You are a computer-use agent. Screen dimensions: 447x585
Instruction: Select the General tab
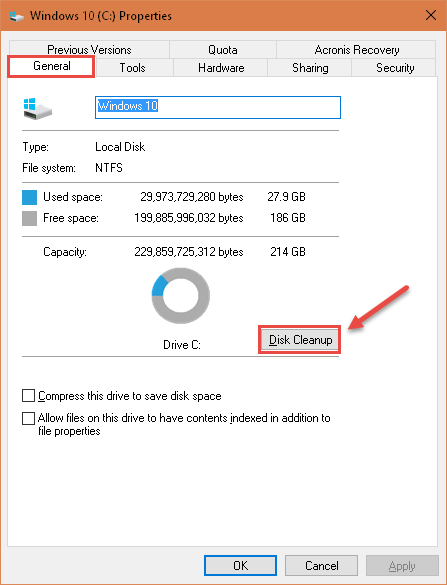[51, 66]
